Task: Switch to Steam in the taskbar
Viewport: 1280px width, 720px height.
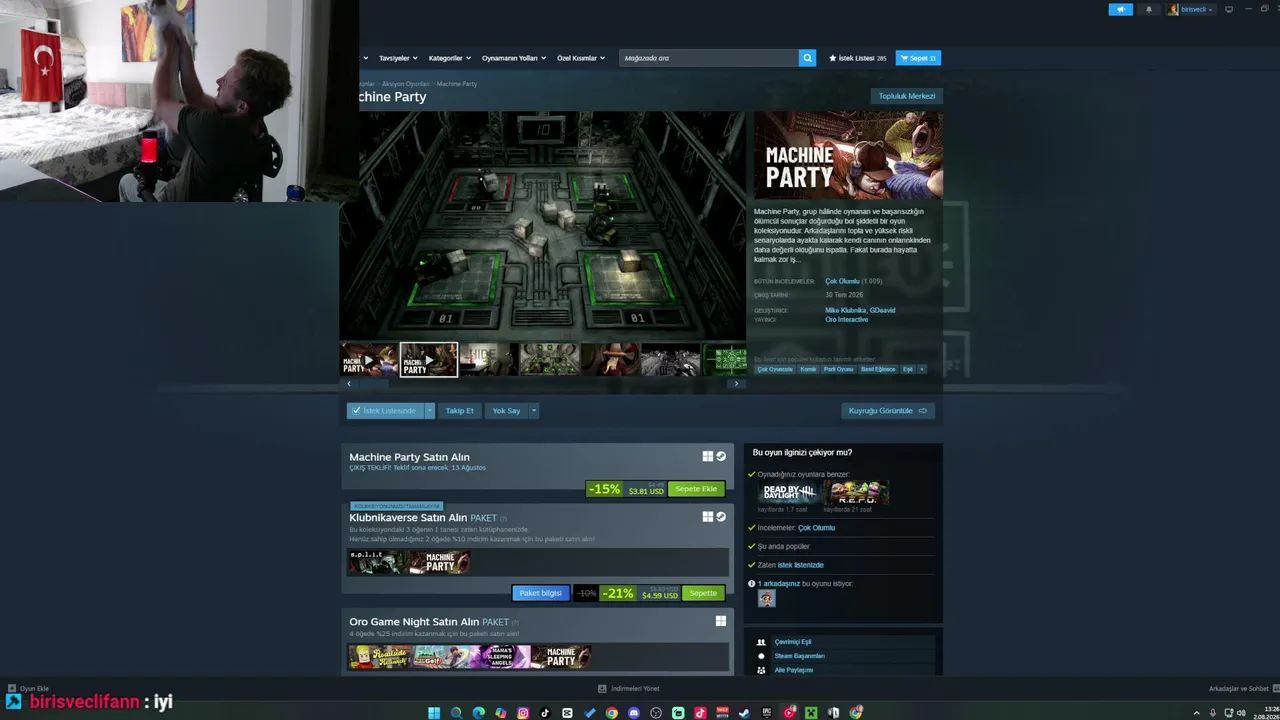Action: 744,713
